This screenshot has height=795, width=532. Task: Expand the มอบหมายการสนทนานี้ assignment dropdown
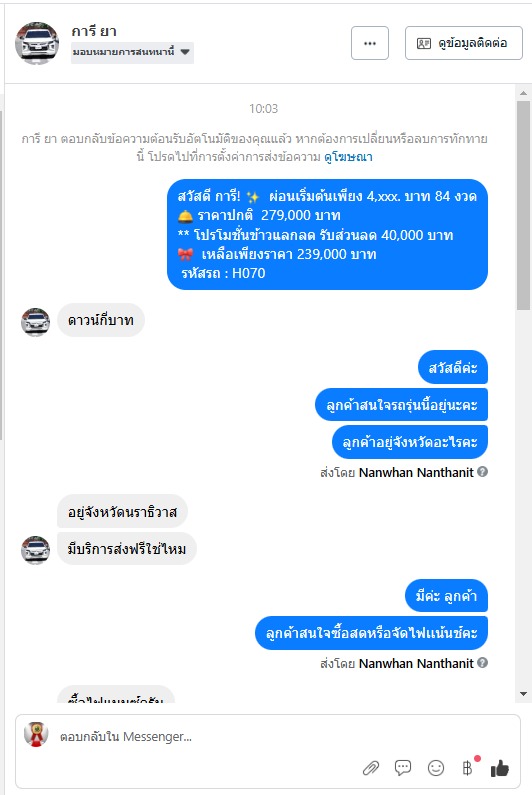click(132, 52)
